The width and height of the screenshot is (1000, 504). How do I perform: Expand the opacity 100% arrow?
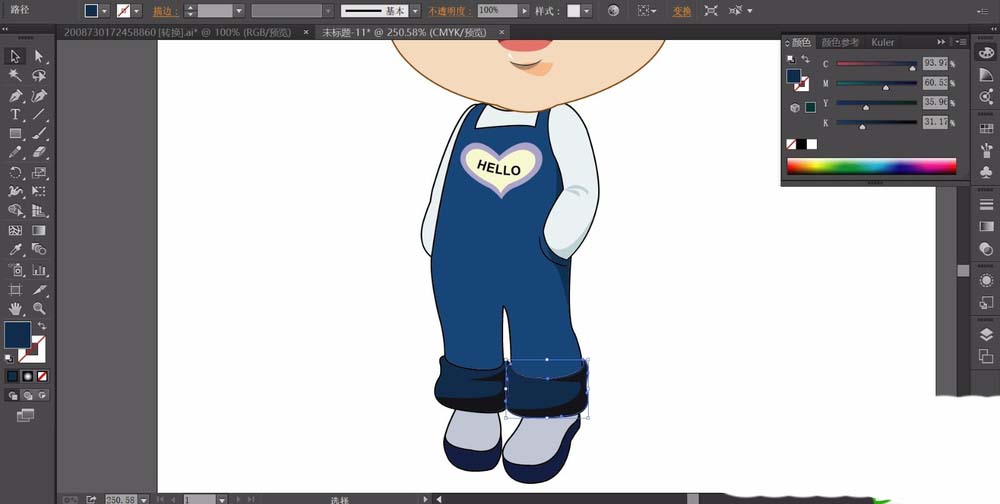click(x=524, y=11)
